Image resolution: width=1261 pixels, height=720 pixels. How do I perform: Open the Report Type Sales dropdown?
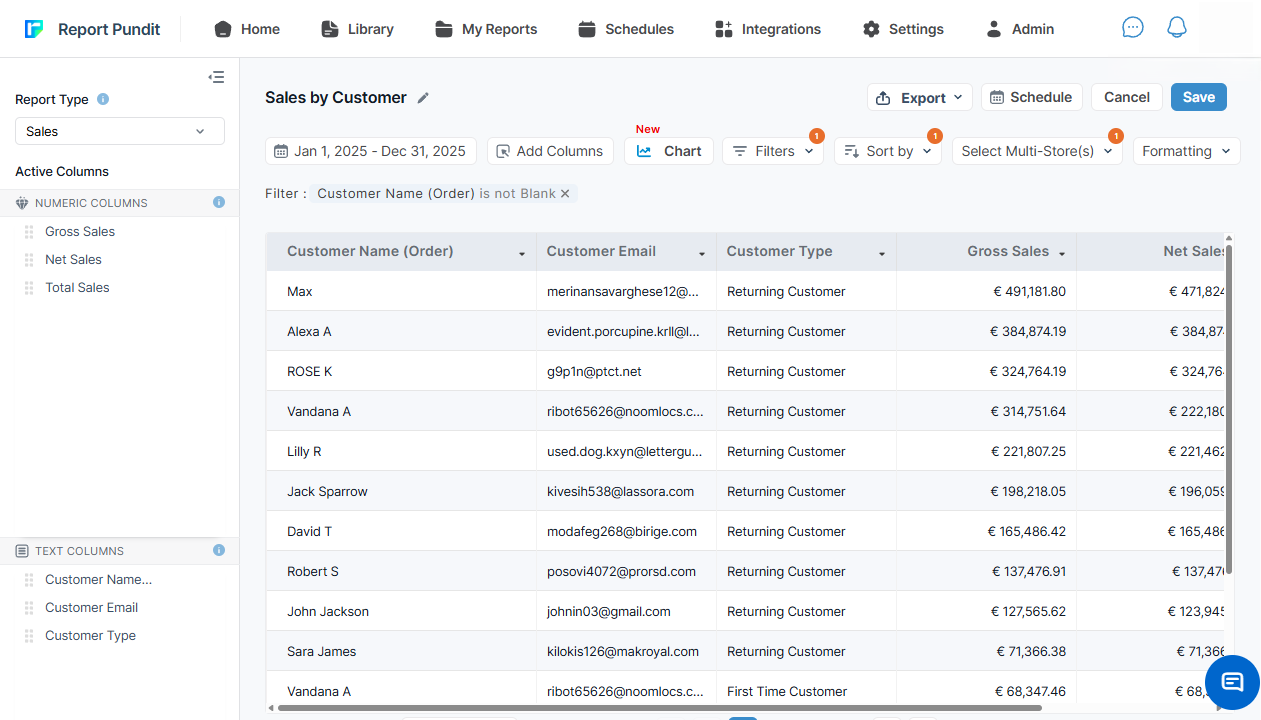click(120, 131)
